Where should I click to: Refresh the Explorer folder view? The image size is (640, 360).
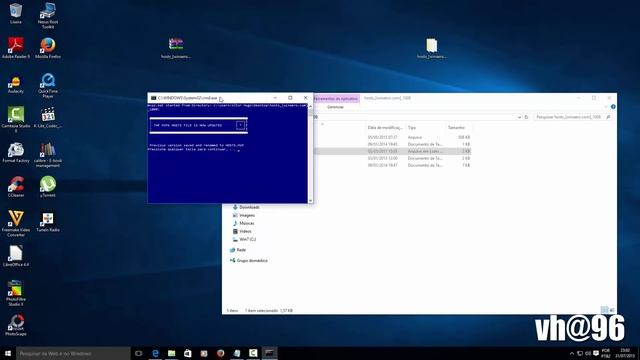[x=526, y=117]
